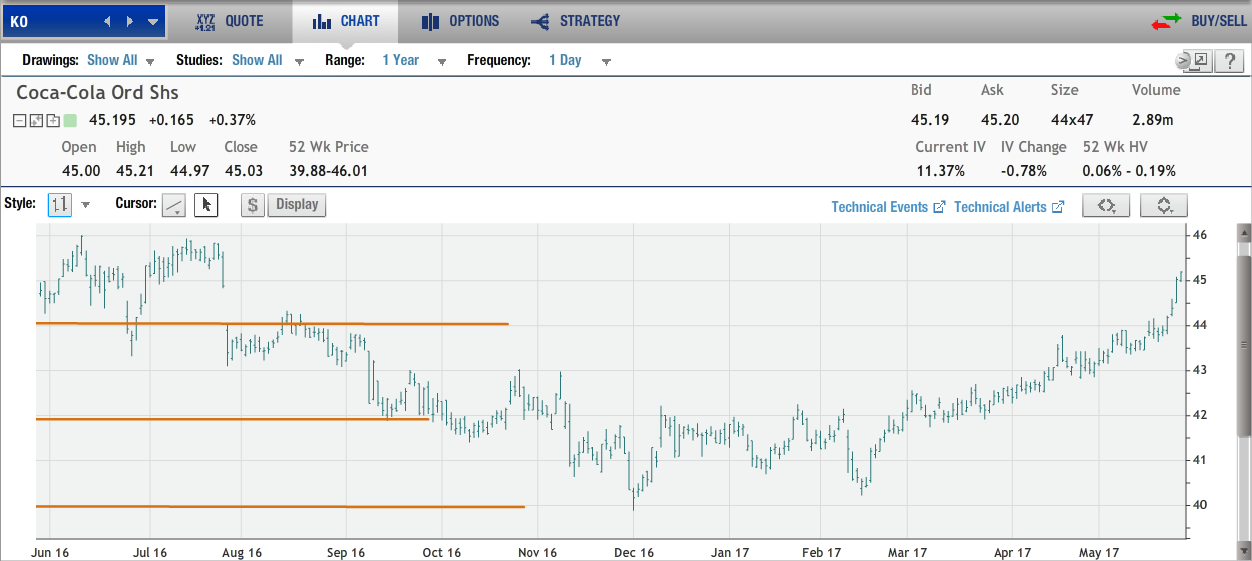
Task: Click the vertical zoom arrows button
Action: (1164, 206)
